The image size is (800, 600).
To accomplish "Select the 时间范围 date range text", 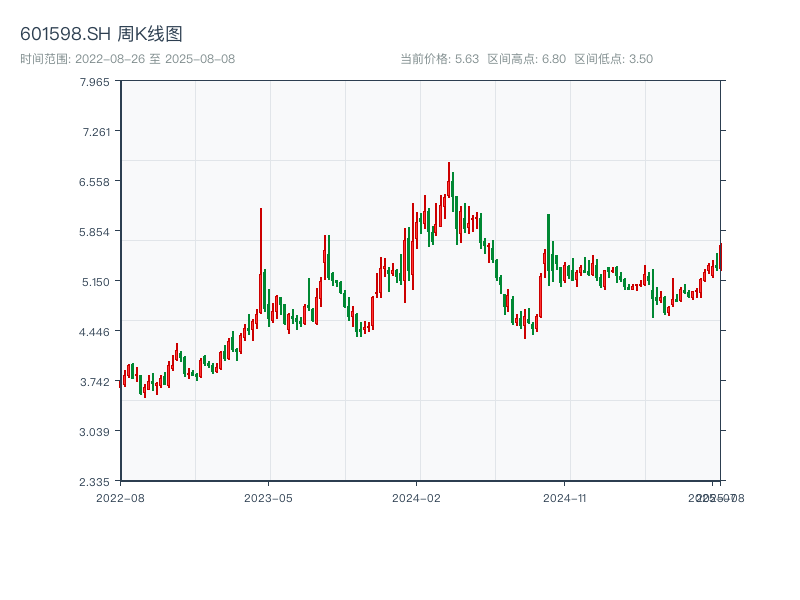I will click(x=127, y=59).
